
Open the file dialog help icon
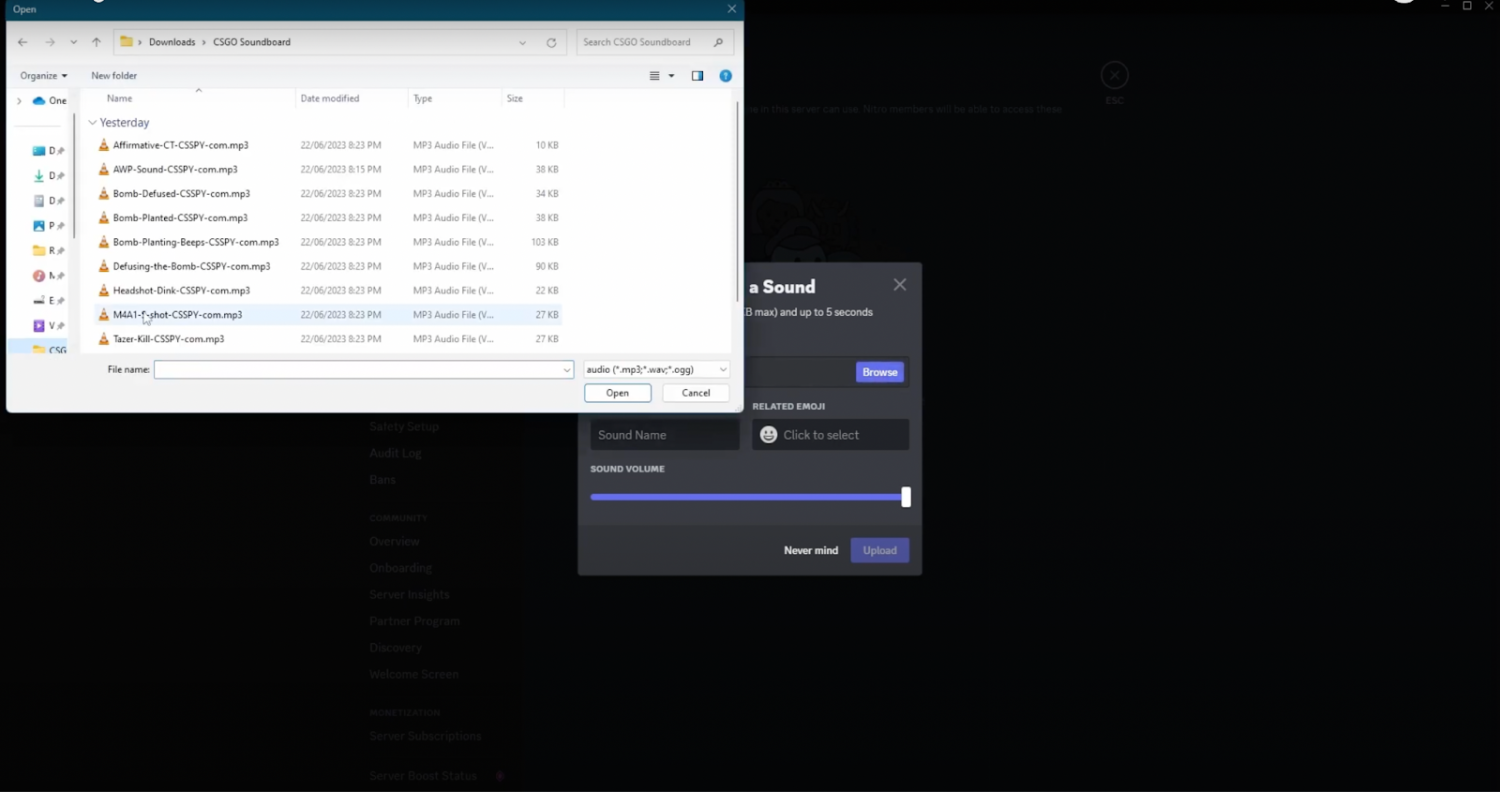pos(726,76)
